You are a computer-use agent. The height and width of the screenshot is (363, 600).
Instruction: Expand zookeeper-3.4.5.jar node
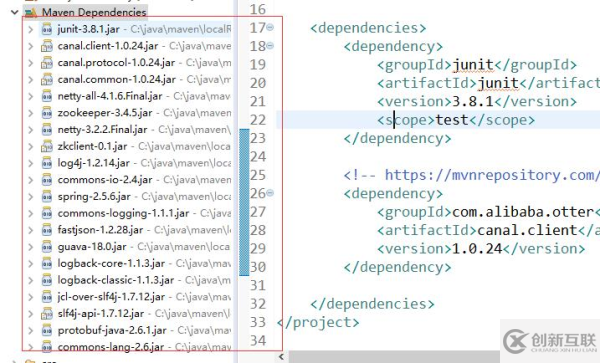click(31, 113)
